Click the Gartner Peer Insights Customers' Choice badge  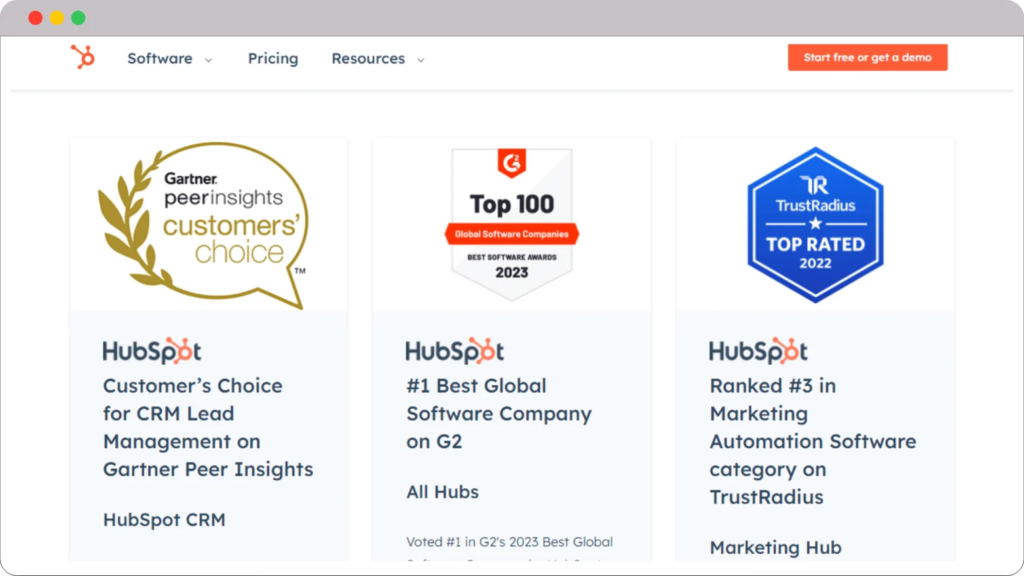pyautogui.click(x=207, y=224)
